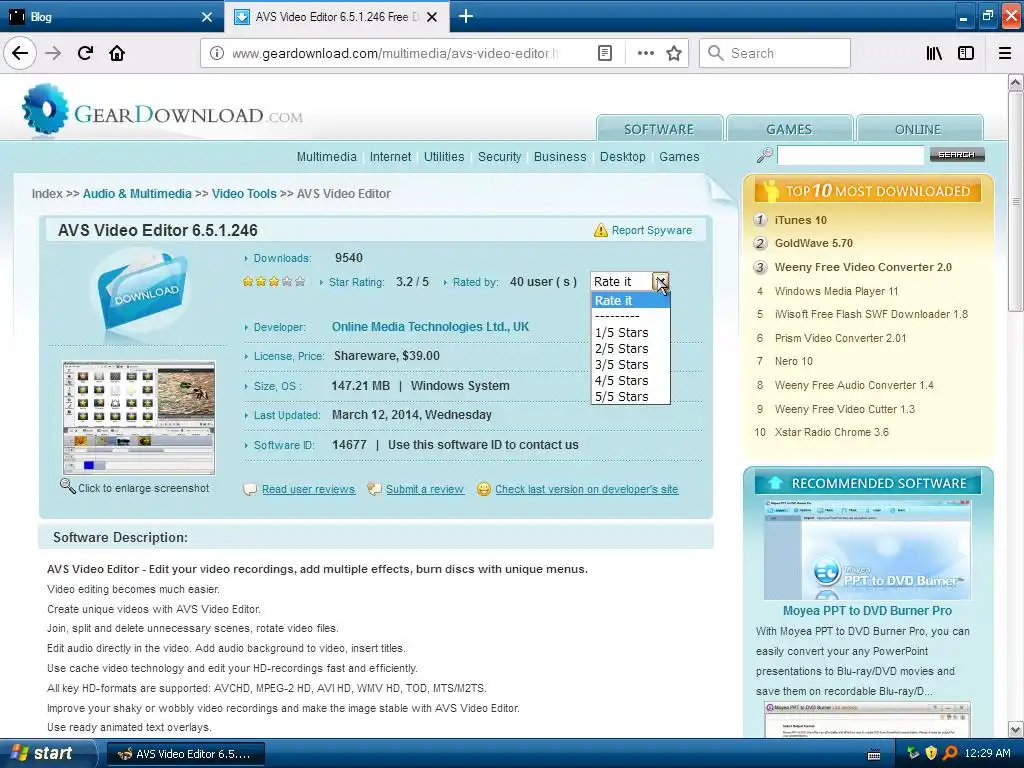Click the tray magnifier icon
The height and width of the screenshot is (768, 1024).
[x=950, y=753]
